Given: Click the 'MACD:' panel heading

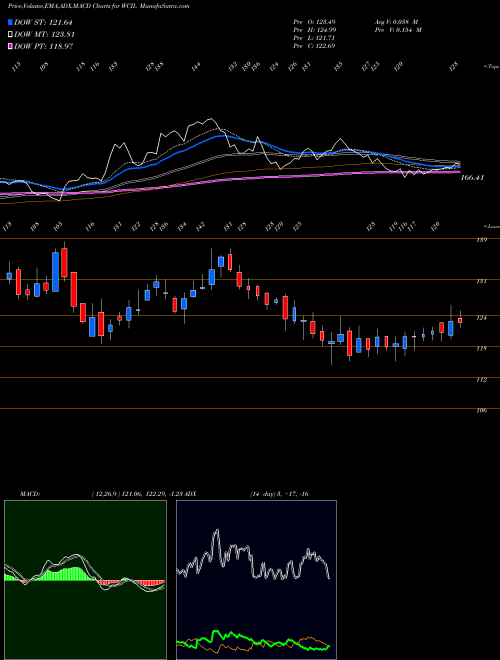Looking at the screenshot, I should pyautogui.click(x=30, y=494).
